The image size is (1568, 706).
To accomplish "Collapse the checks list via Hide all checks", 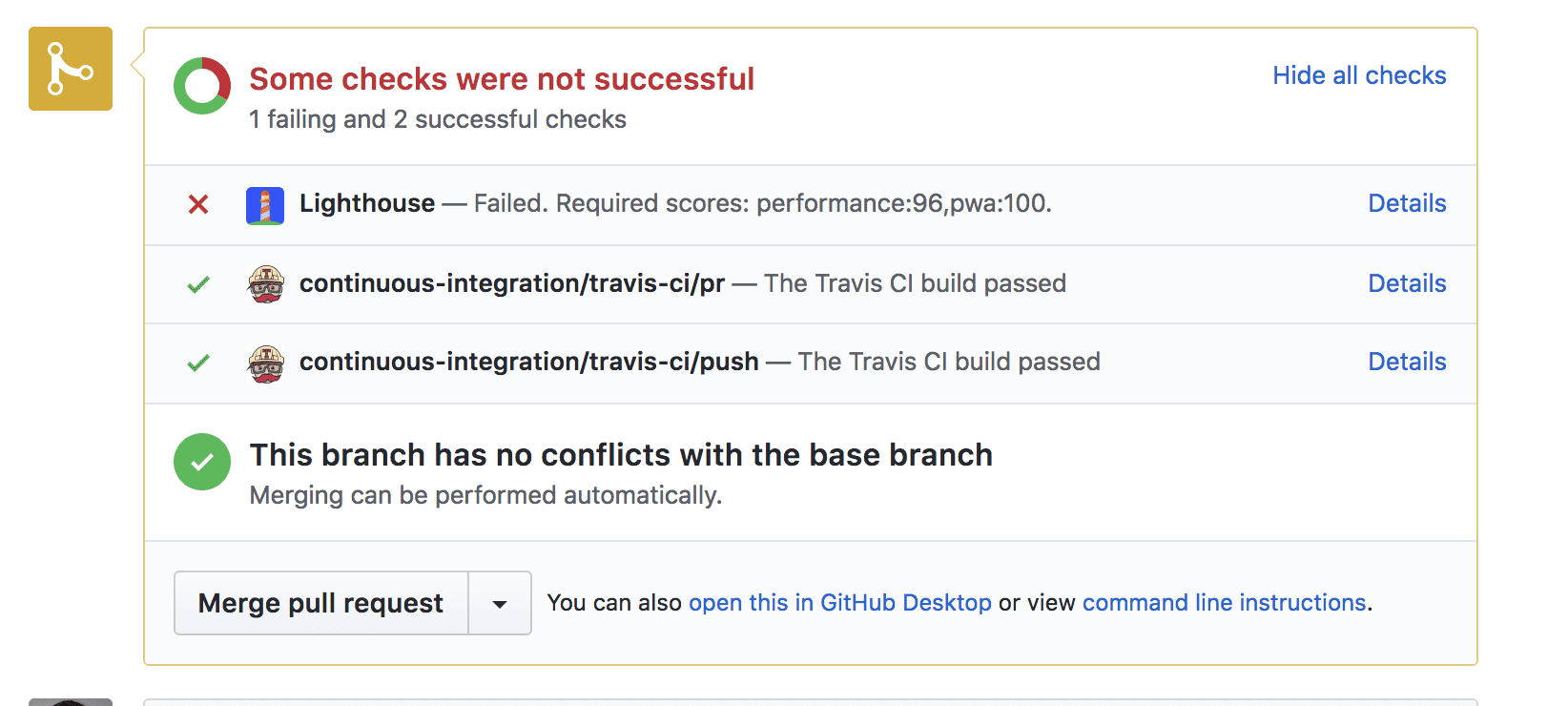I will (1358, 75).
